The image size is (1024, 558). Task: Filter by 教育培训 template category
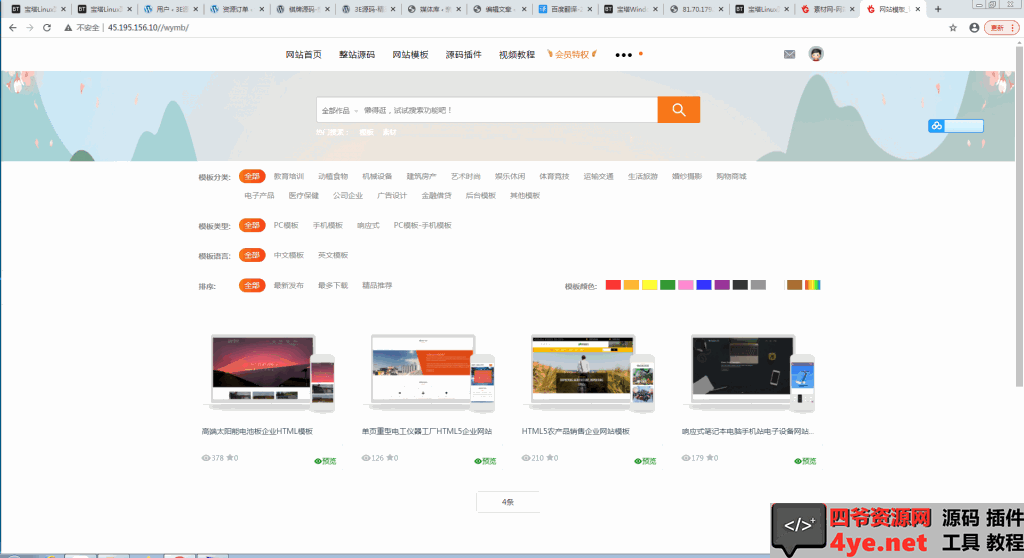click(288, 176)
